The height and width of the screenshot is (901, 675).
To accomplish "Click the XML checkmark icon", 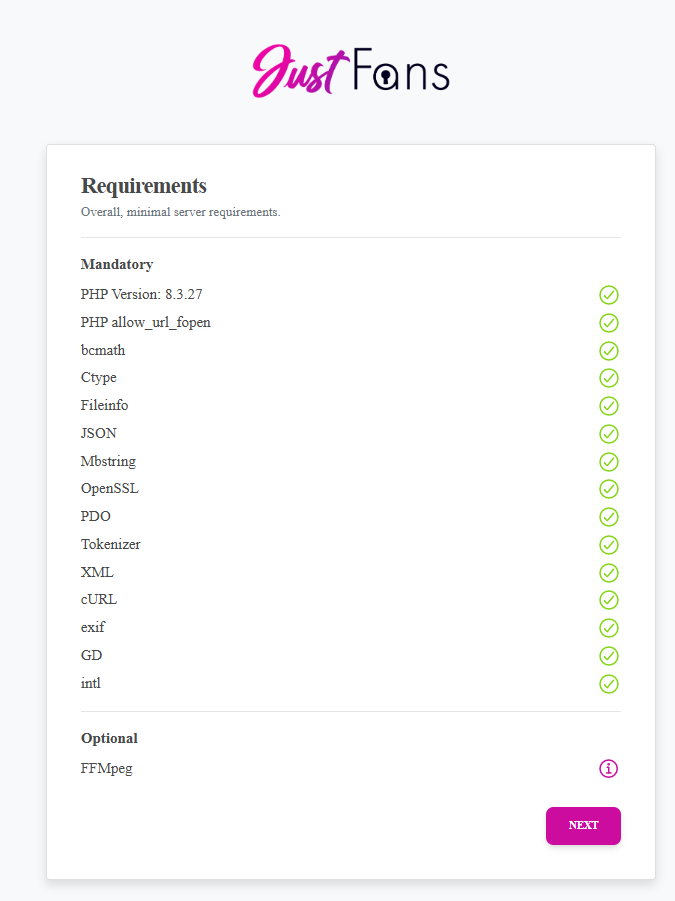I will pyautogui.click(x=609, y=573).
